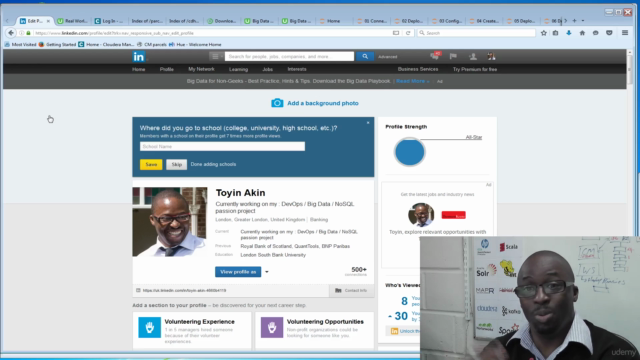Image resolution: width=640 pixels, height=360 pixels.
Task: Open the CM parcels bookmark
Action: [x=152, y=44]
